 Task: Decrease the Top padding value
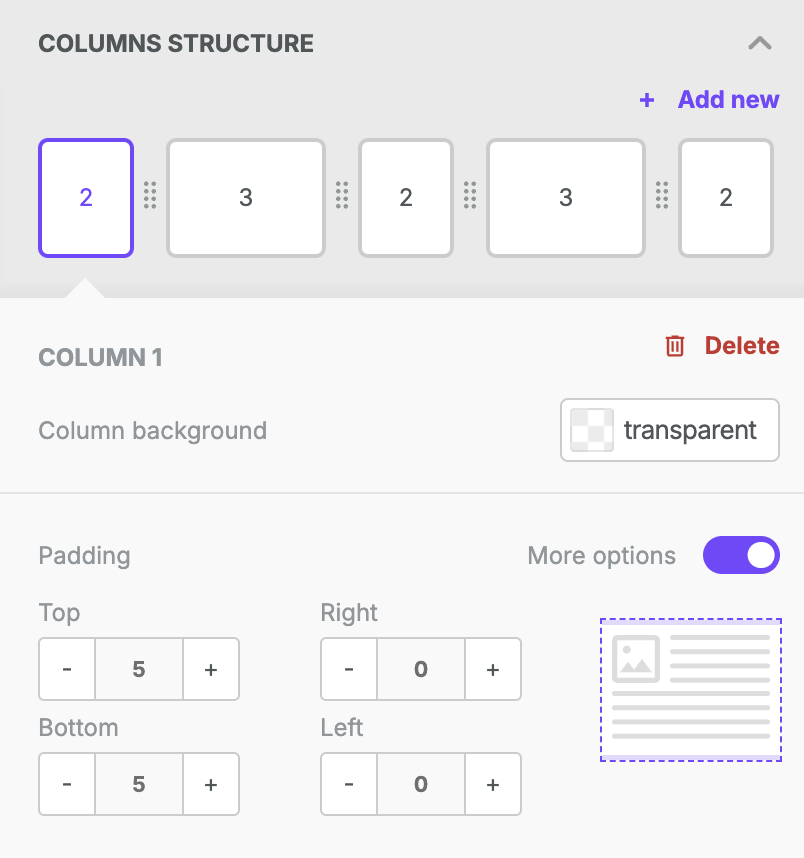pyautogui.click(x=67, y=669)
